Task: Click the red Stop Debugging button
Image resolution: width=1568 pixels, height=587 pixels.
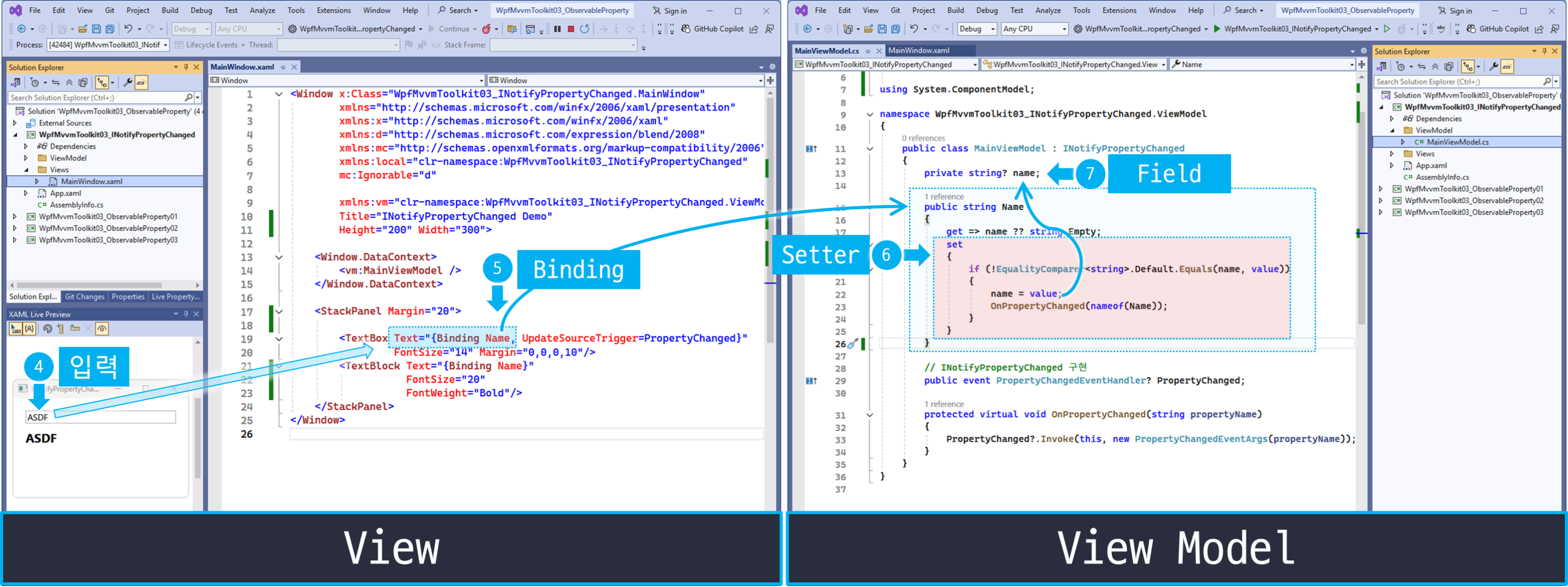Action: coord(570,29)
